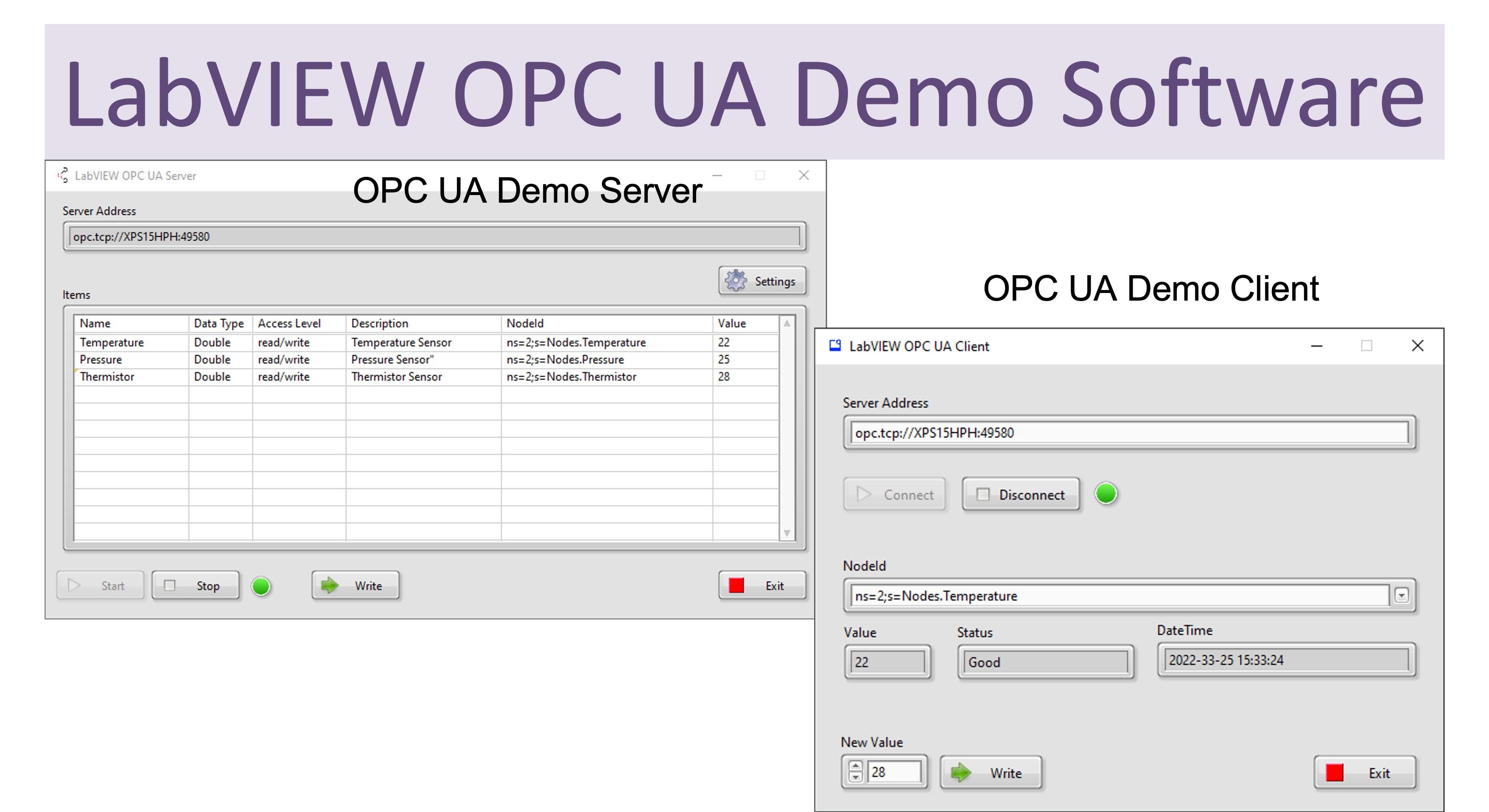Select the Thermistor row name cell

point(131,377)
